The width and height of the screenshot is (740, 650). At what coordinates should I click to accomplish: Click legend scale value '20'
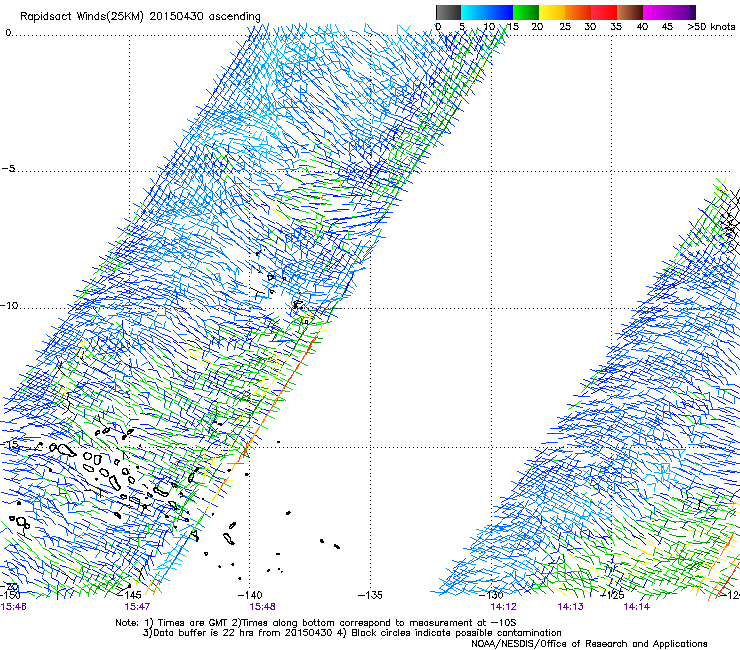pyautogui.click(x=537, y=27)
